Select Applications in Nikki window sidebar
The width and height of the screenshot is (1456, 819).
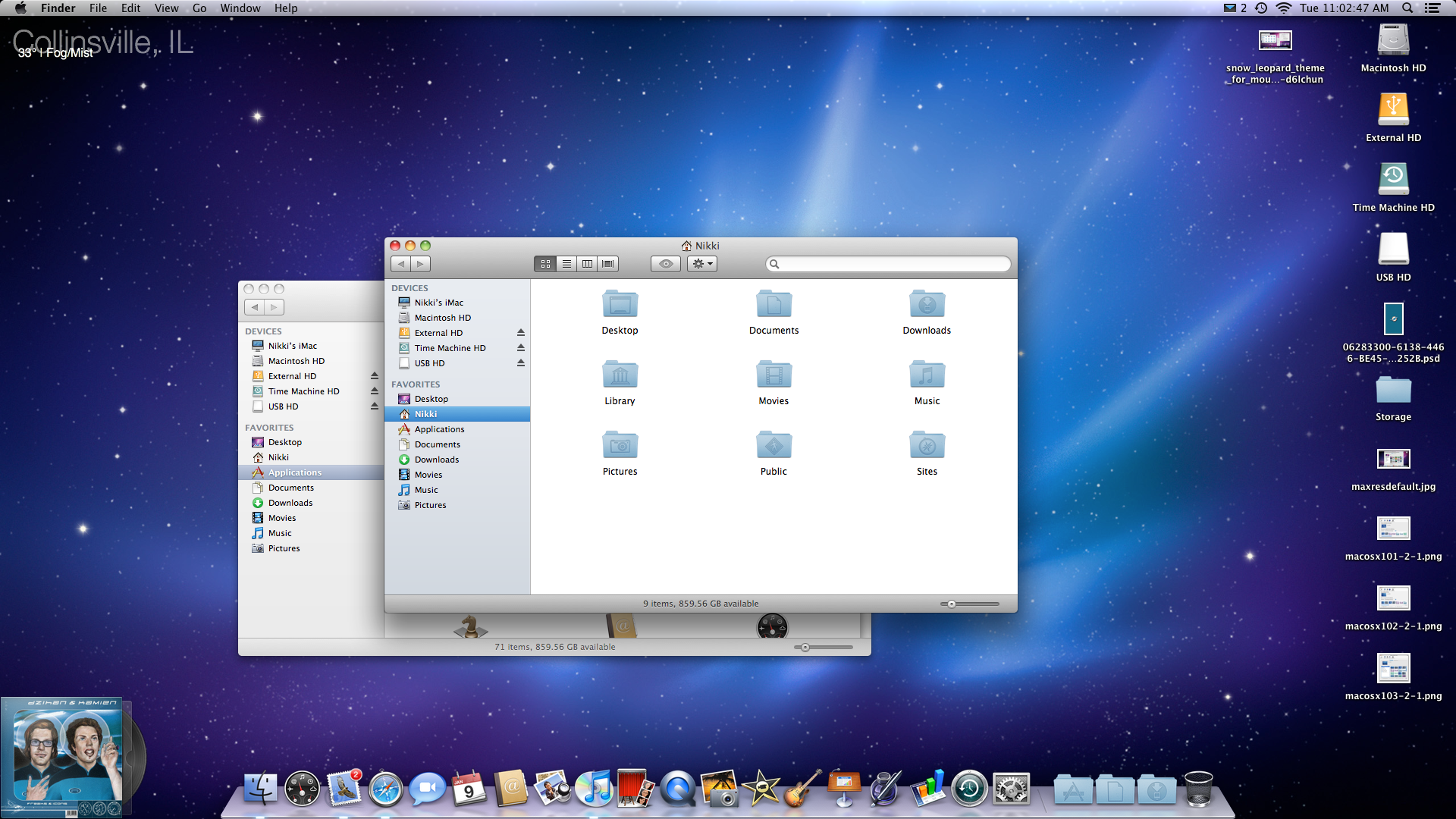(439, 429)
